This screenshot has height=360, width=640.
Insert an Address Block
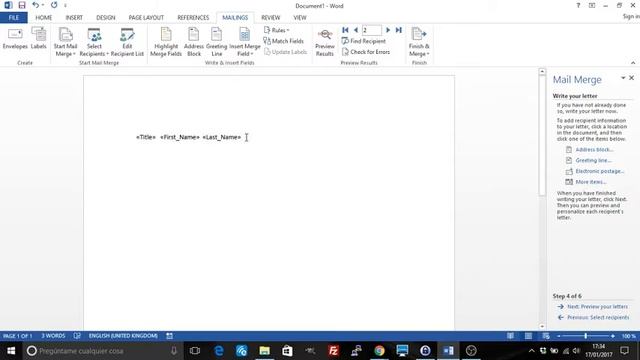pyautogui.click(x=194, y=42)
